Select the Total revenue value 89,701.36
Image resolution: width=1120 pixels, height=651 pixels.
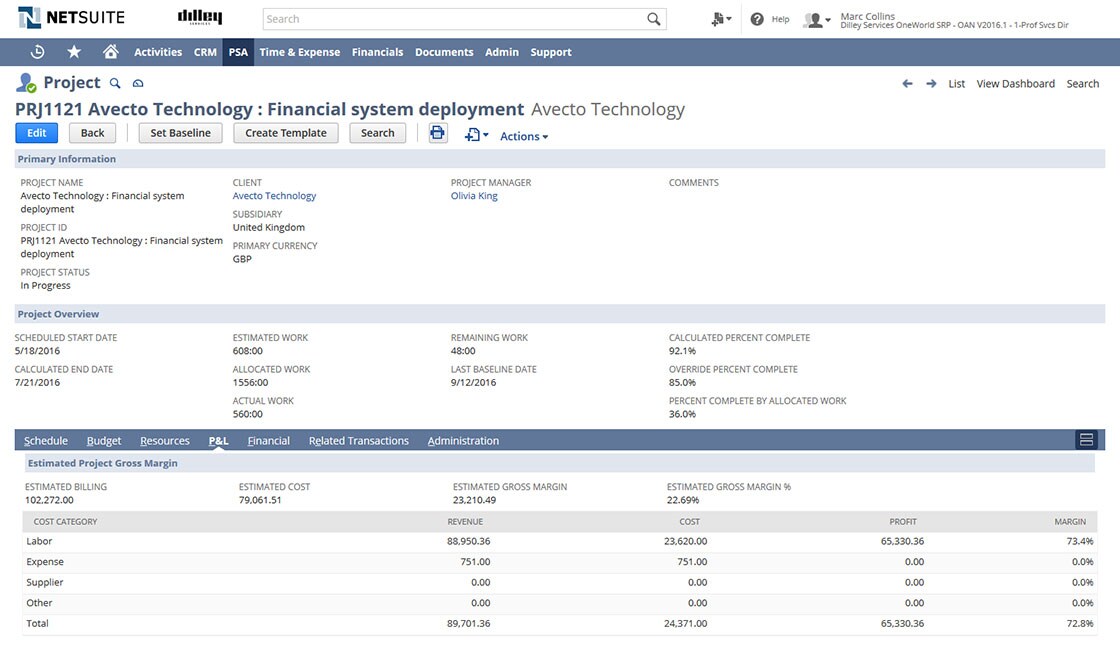469,624
